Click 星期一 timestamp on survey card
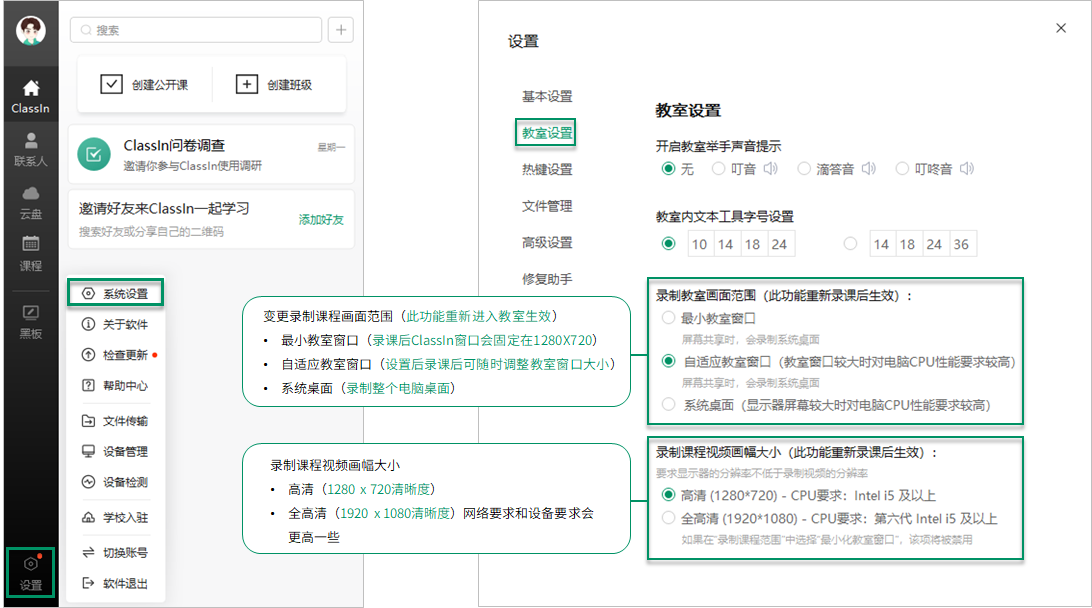 coord(332,147)
